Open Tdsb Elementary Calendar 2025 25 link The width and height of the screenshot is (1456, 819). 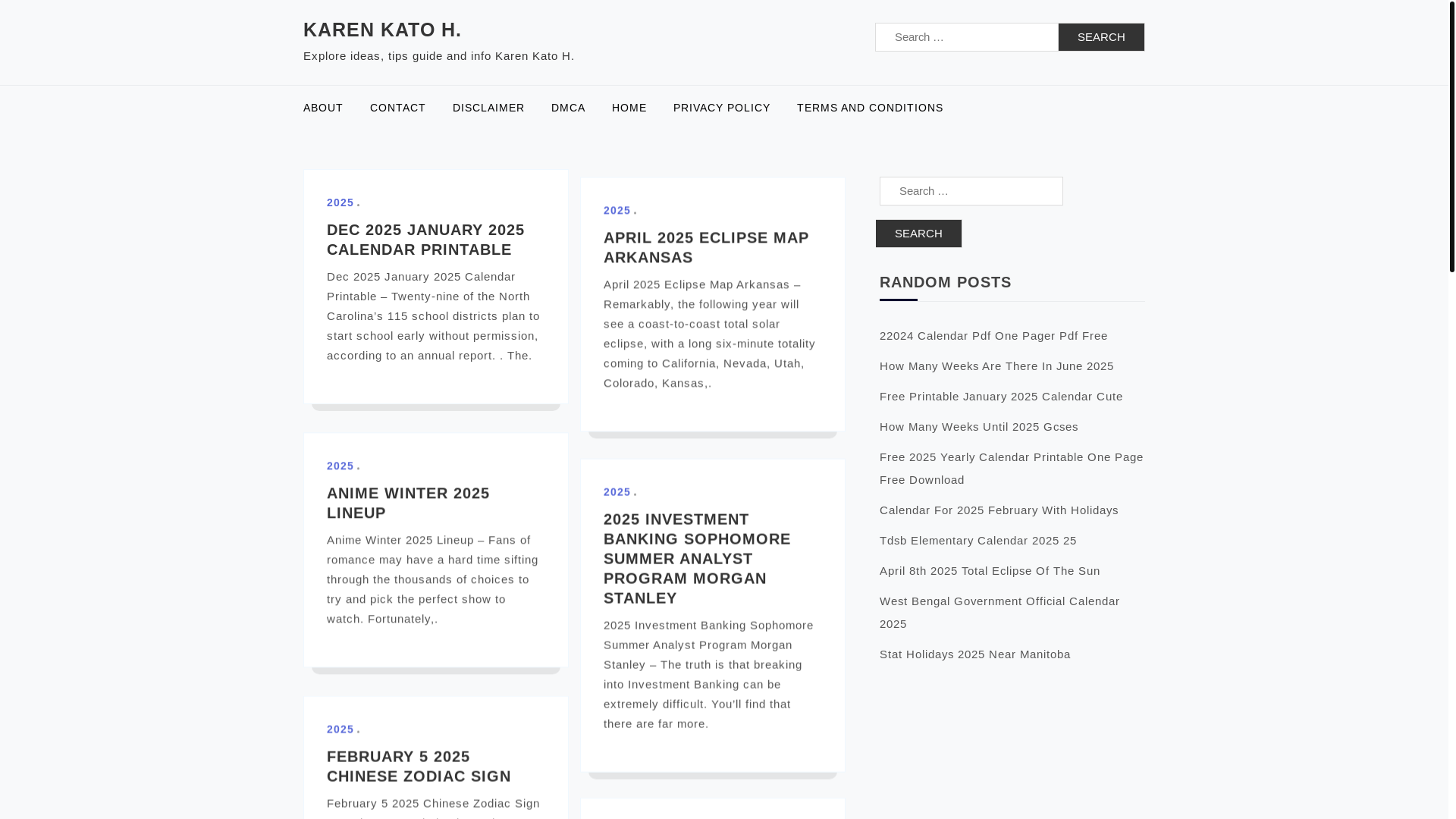[x=978, y=540]
